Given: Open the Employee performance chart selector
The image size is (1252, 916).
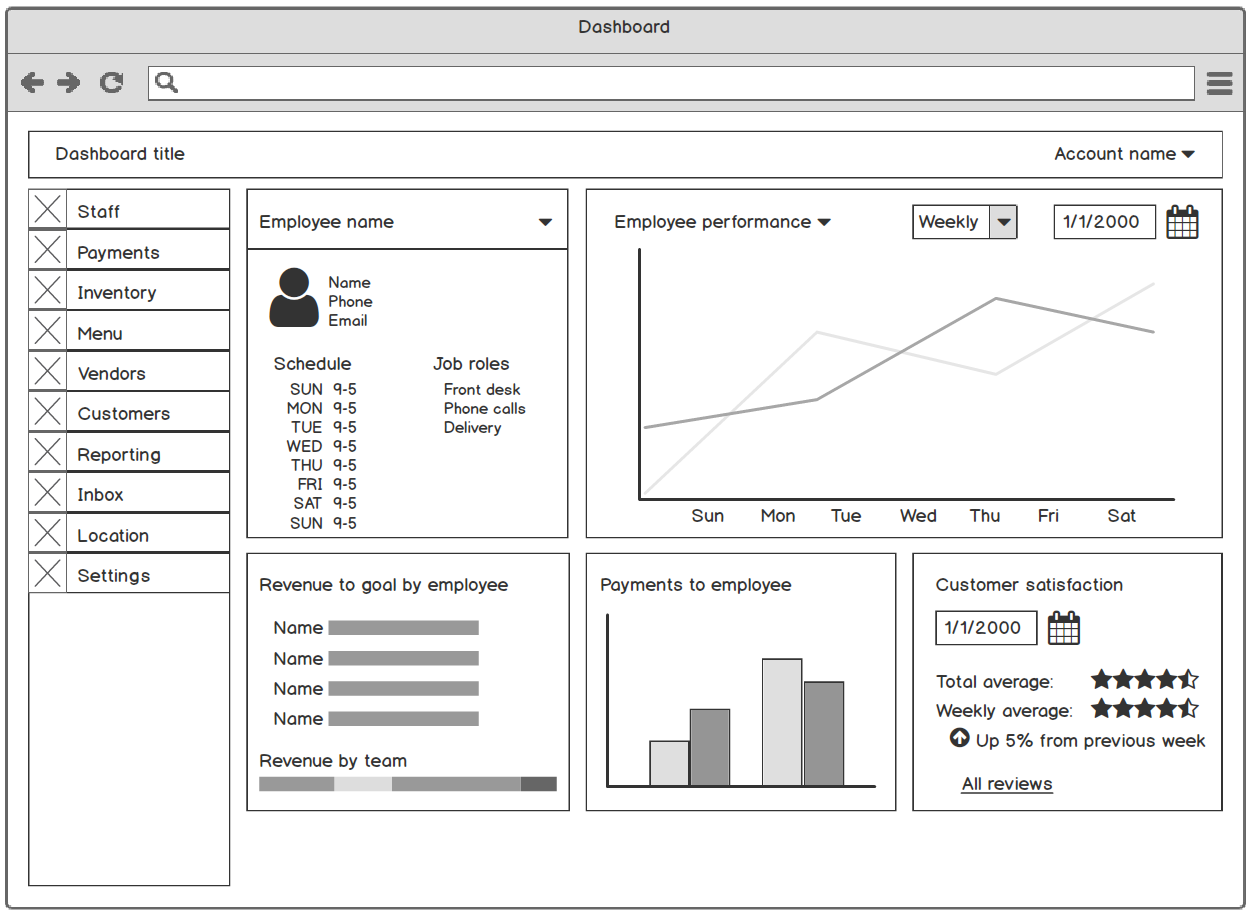Looking at the screenshot, I should tap(722, 222).
